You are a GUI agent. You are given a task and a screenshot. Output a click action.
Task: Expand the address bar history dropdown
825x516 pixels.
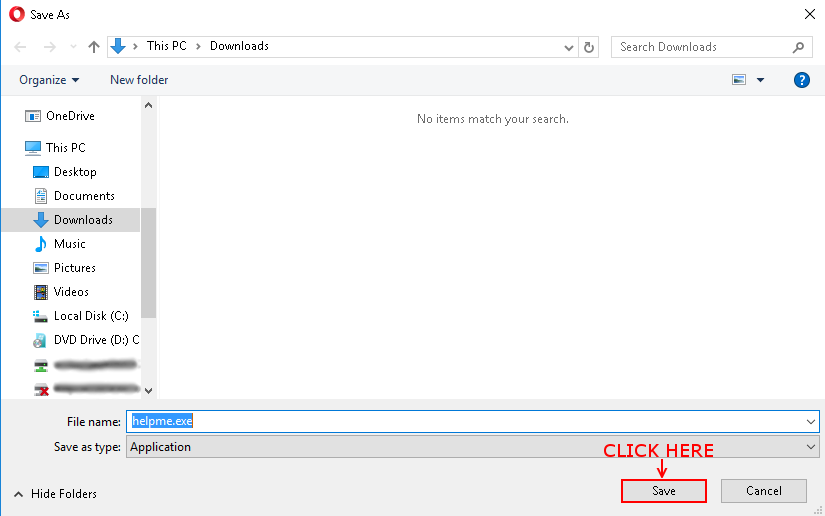point(569,47)
